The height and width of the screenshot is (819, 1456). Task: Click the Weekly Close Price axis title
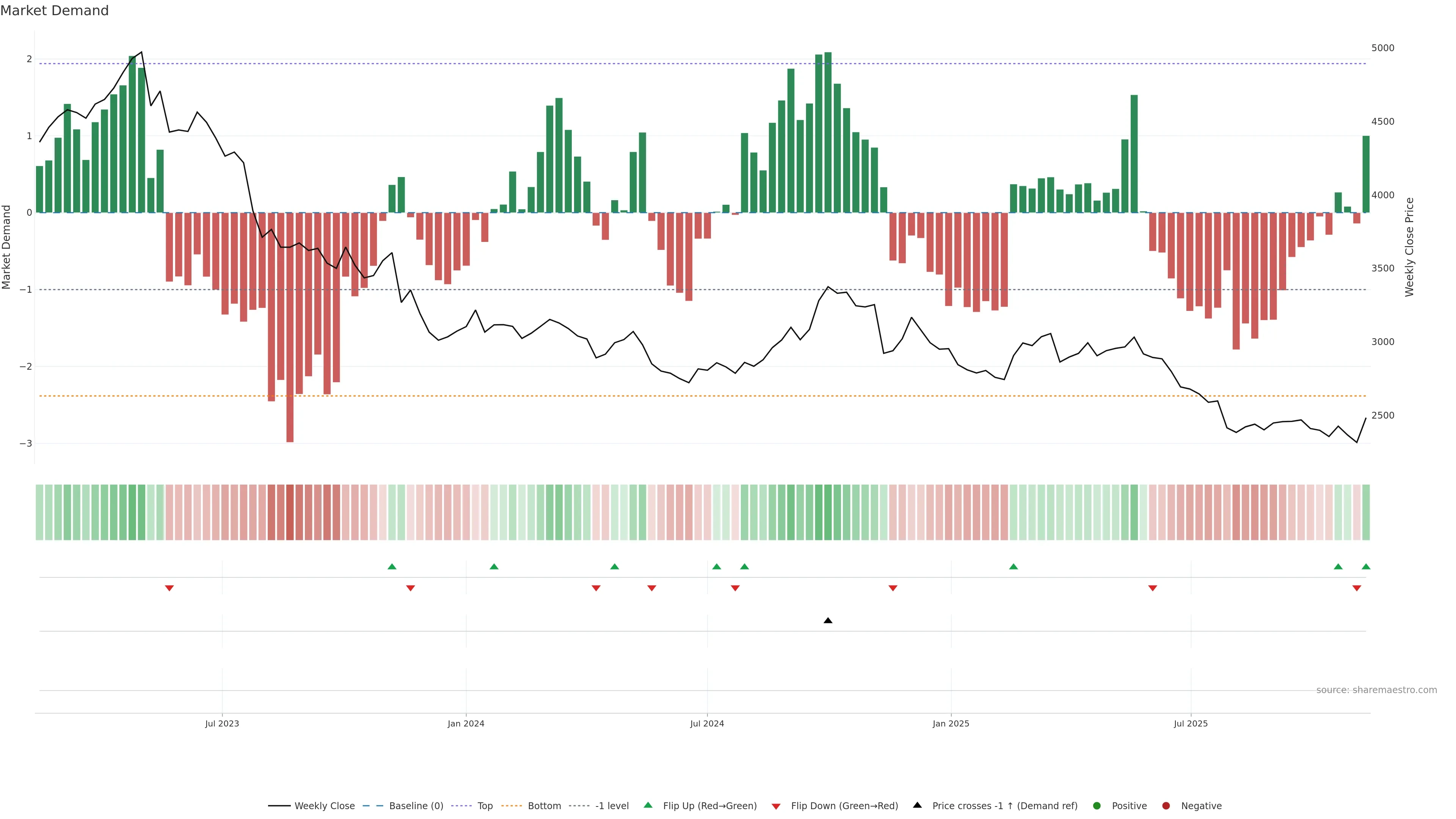point(1409,247)
